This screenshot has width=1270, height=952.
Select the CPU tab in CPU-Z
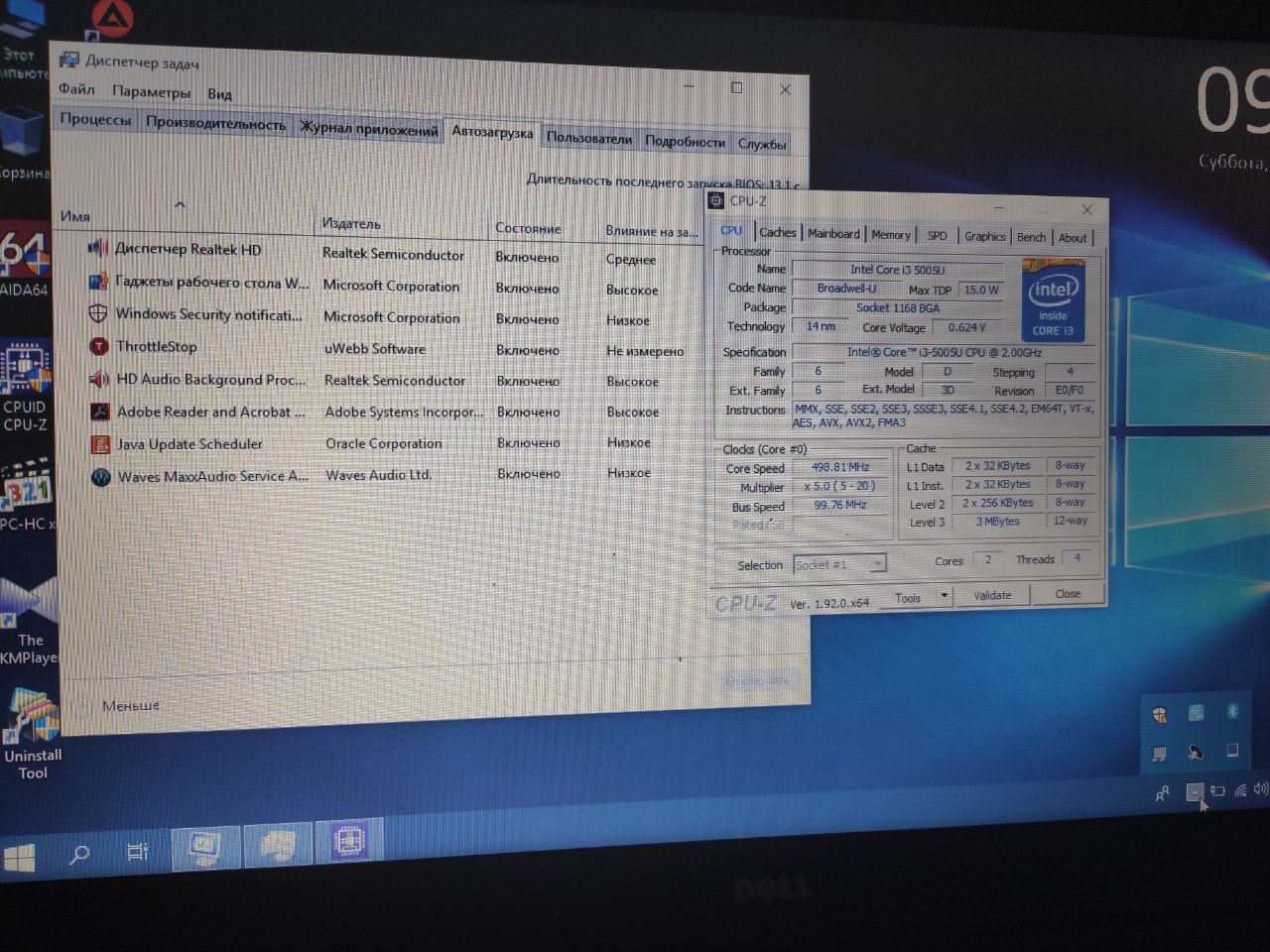pyautogui.click(x=731, y=230)
